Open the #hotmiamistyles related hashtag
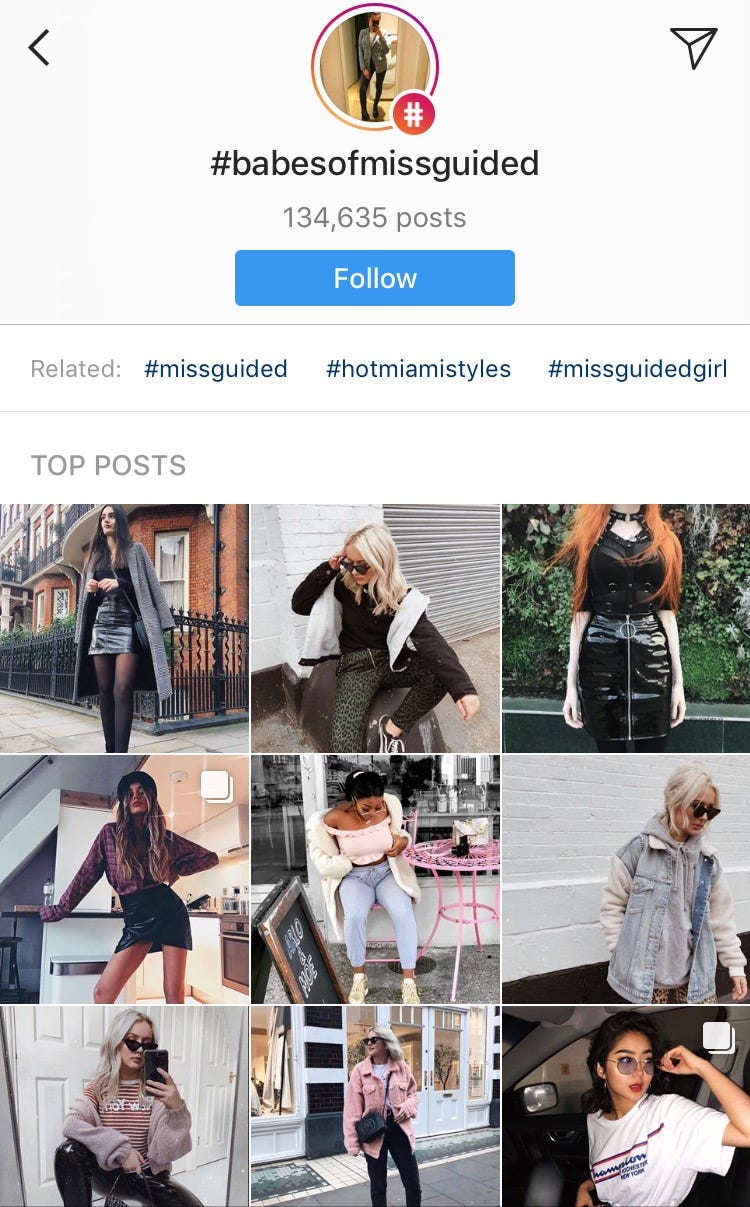 pyautogui.click(x=418, y=369)
